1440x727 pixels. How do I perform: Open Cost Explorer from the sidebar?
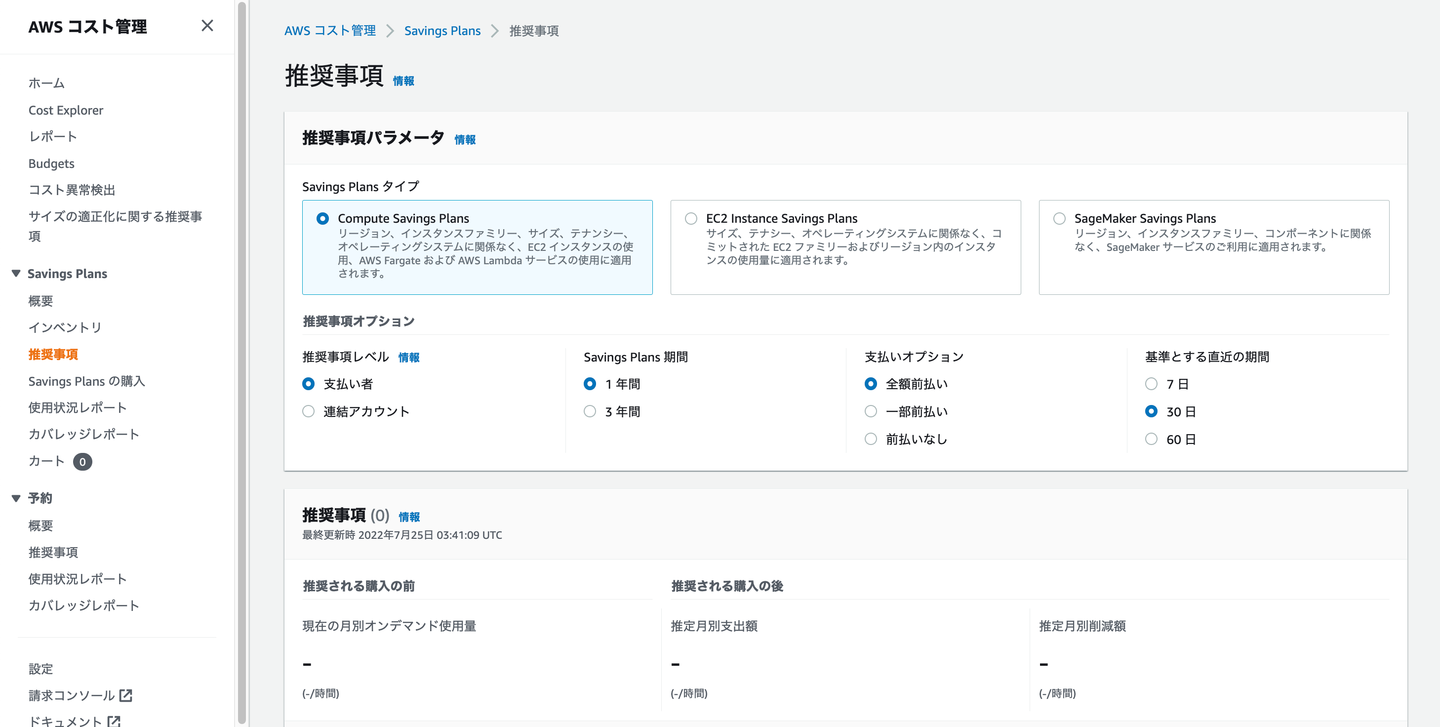click(65, 109)
